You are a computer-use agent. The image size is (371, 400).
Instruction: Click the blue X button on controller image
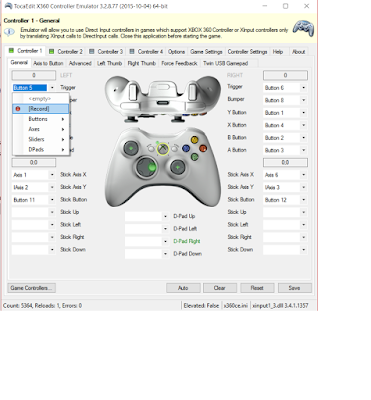(x=186, y=148)
